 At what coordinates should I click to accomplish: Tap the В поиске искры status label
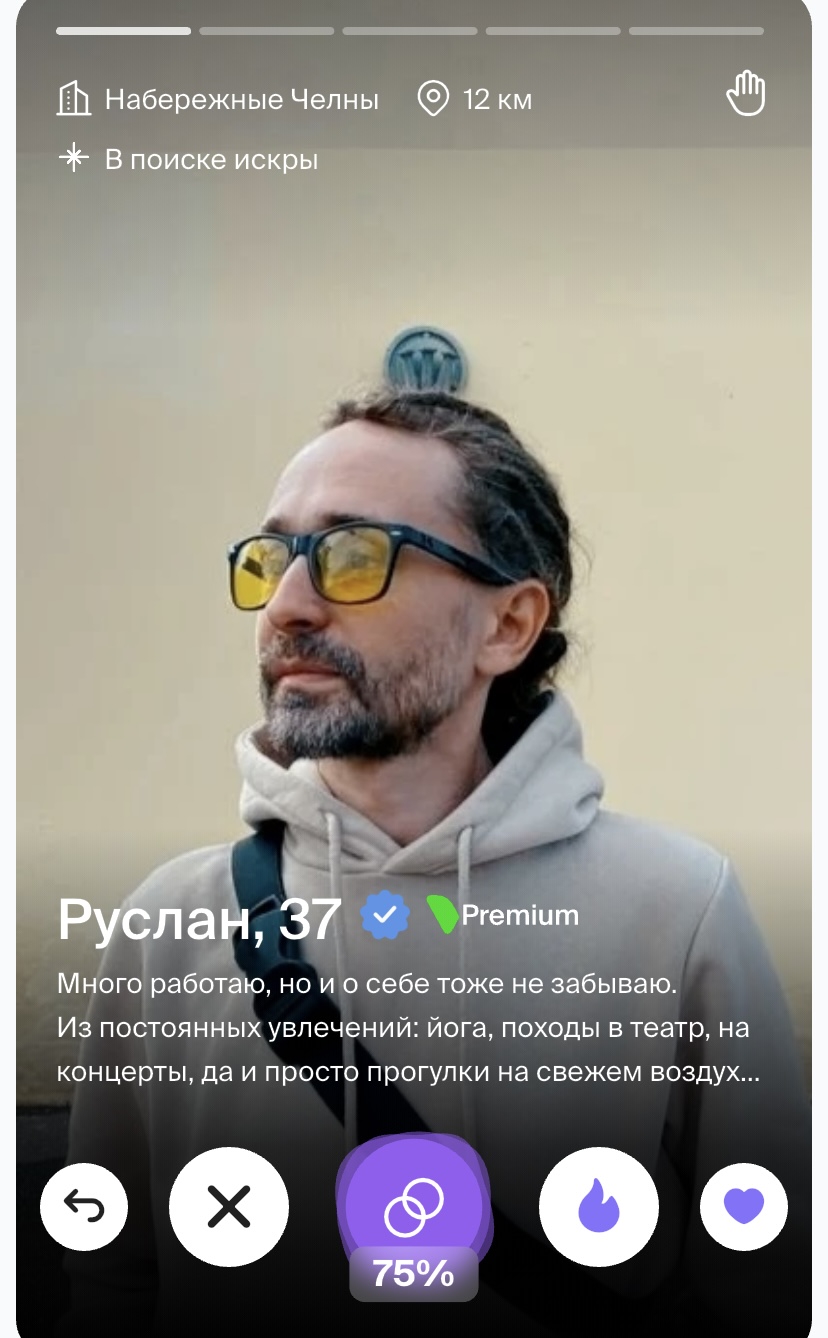pyautogui.click(x=212, y=159)
